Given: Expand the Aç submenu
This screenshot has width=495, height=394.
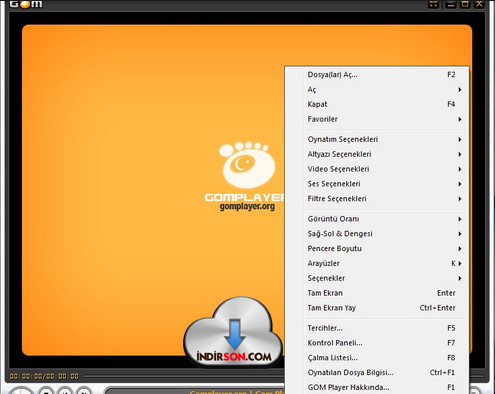Looking at the screenshot, I should pos(377,89).
